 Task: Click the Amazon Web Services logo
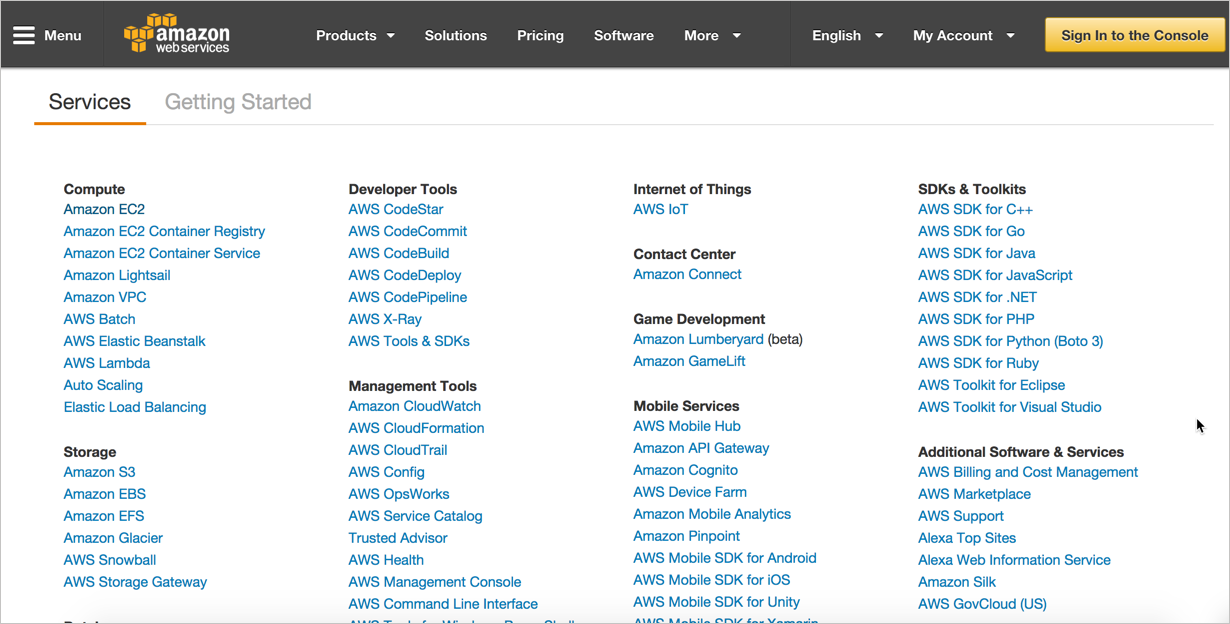click(177, 34)
